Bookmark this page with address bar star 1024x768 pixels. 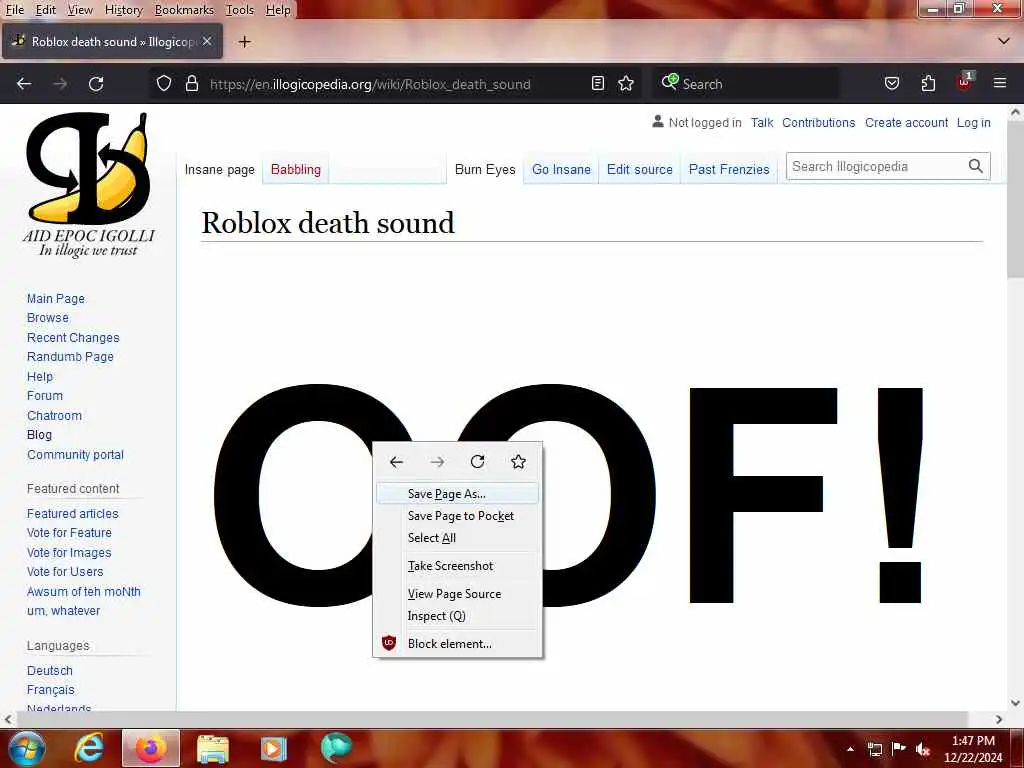[626, 83]
